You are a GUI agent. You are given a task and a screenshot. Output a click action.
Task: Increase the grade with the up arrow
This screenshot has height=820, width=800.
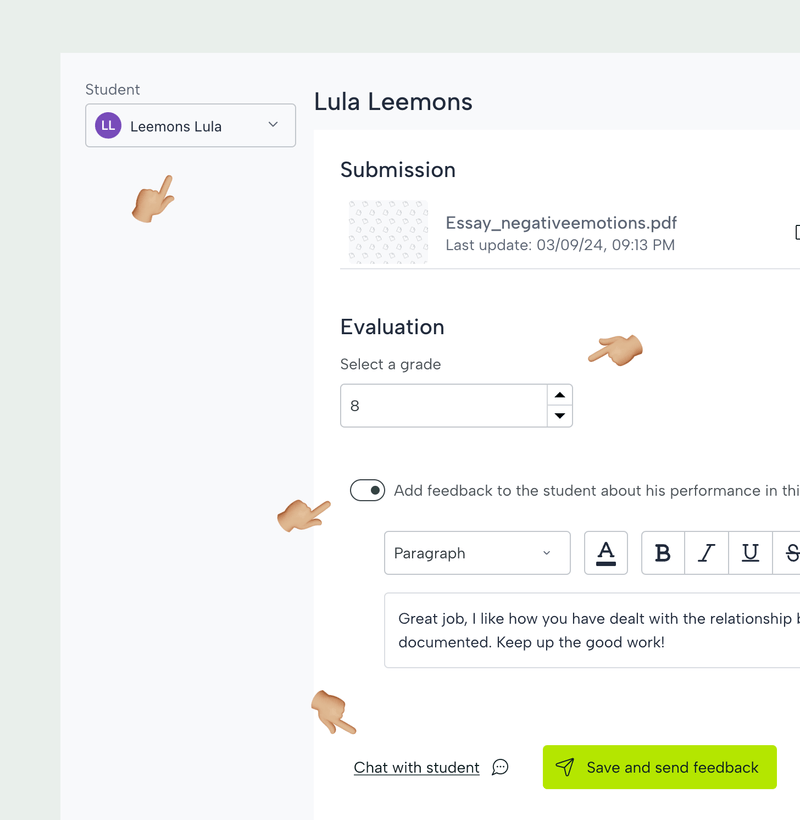pos(560,395)
